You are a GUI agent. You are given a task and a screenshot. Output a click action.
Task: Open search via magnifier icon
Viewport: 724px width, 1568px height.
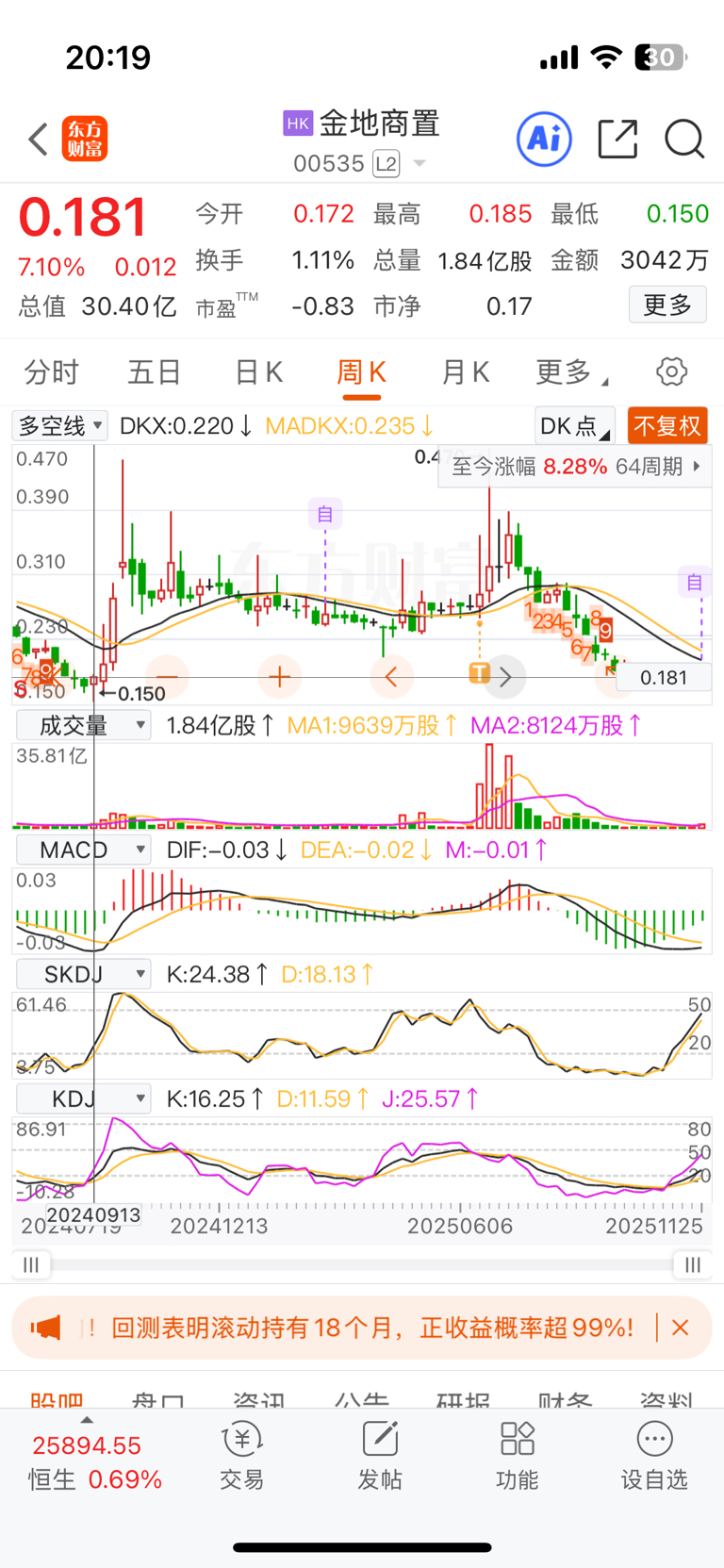tap(684, 140)
